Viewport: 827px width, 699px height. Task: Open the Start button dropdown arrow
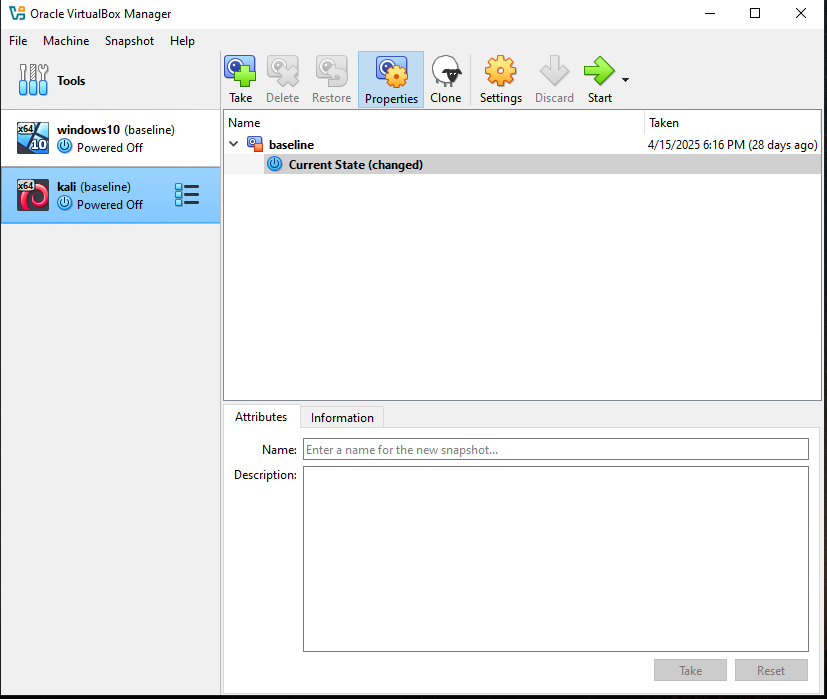[x=625, y=80]
